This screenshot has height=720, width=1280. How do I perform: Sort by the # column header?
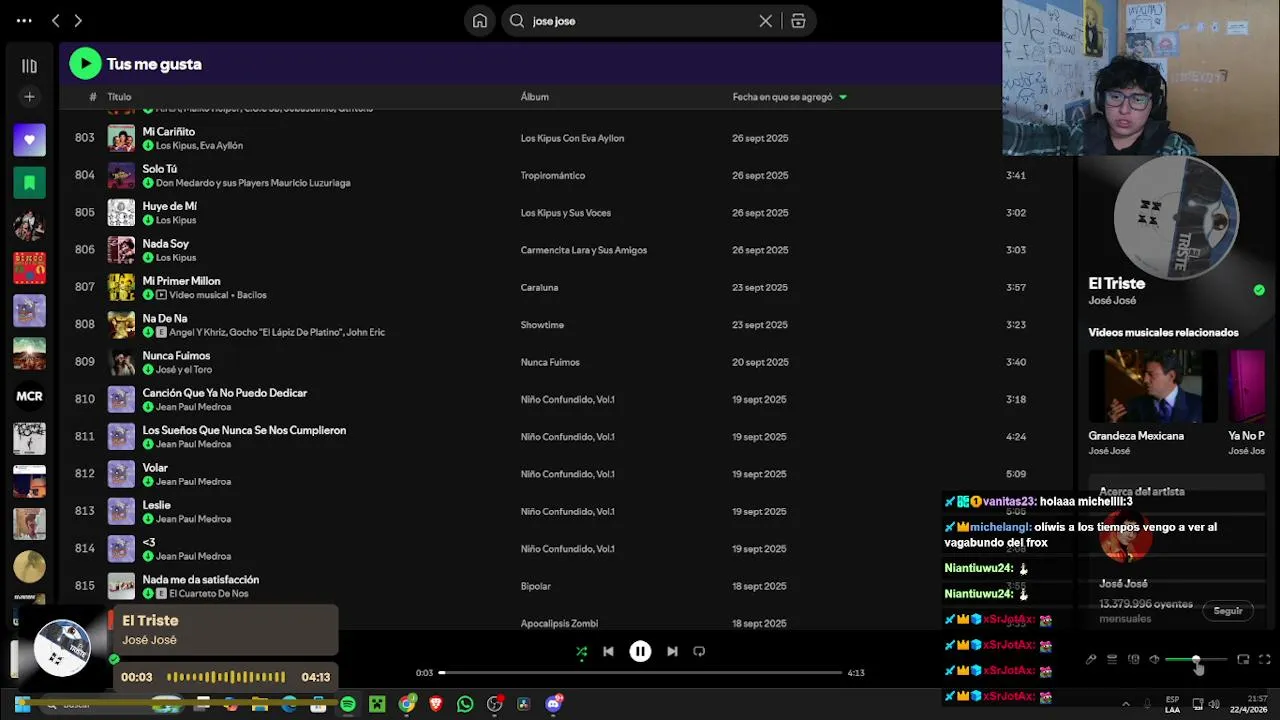pos(93,97)
